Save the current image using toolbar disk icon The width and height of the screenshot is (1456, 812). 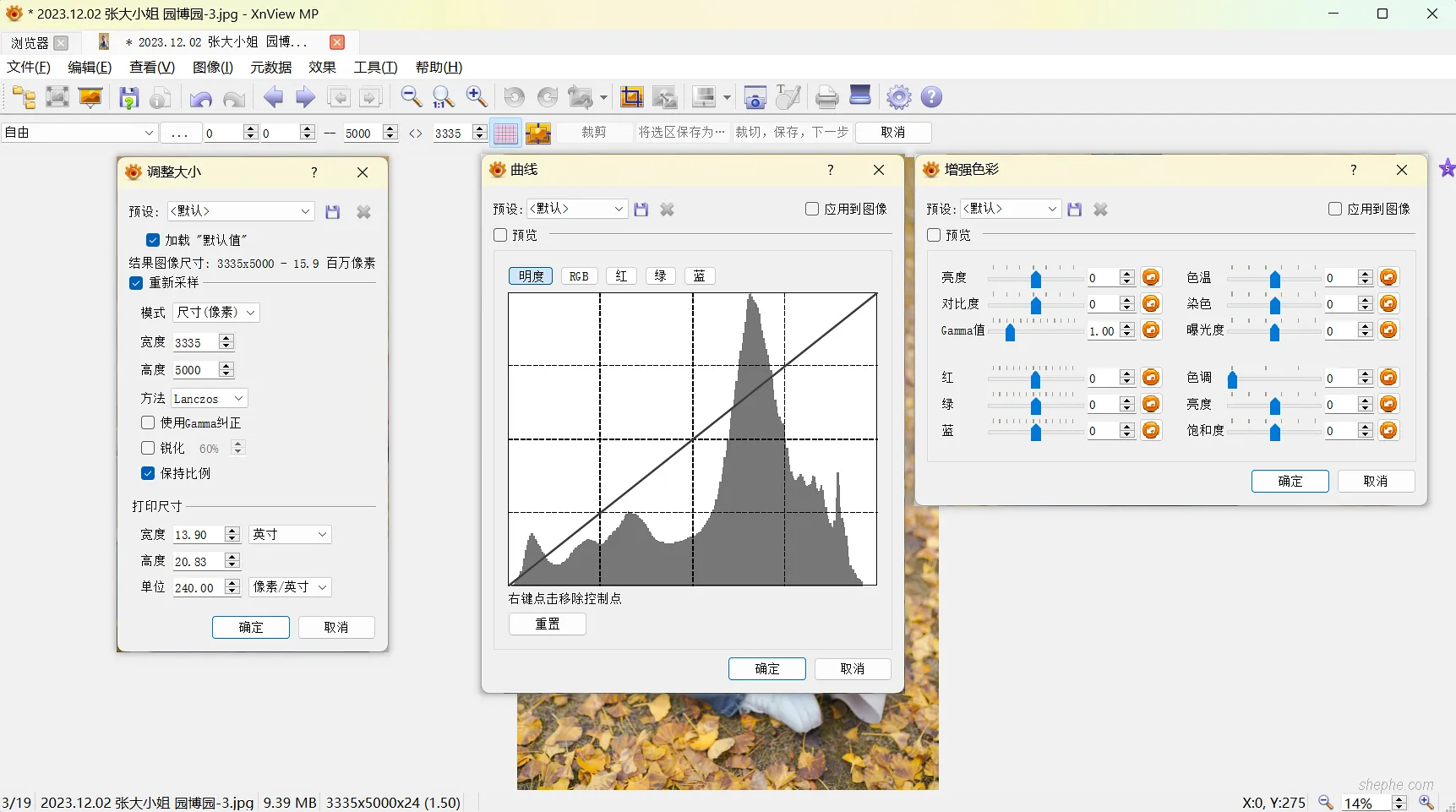[x=128, y=97]
